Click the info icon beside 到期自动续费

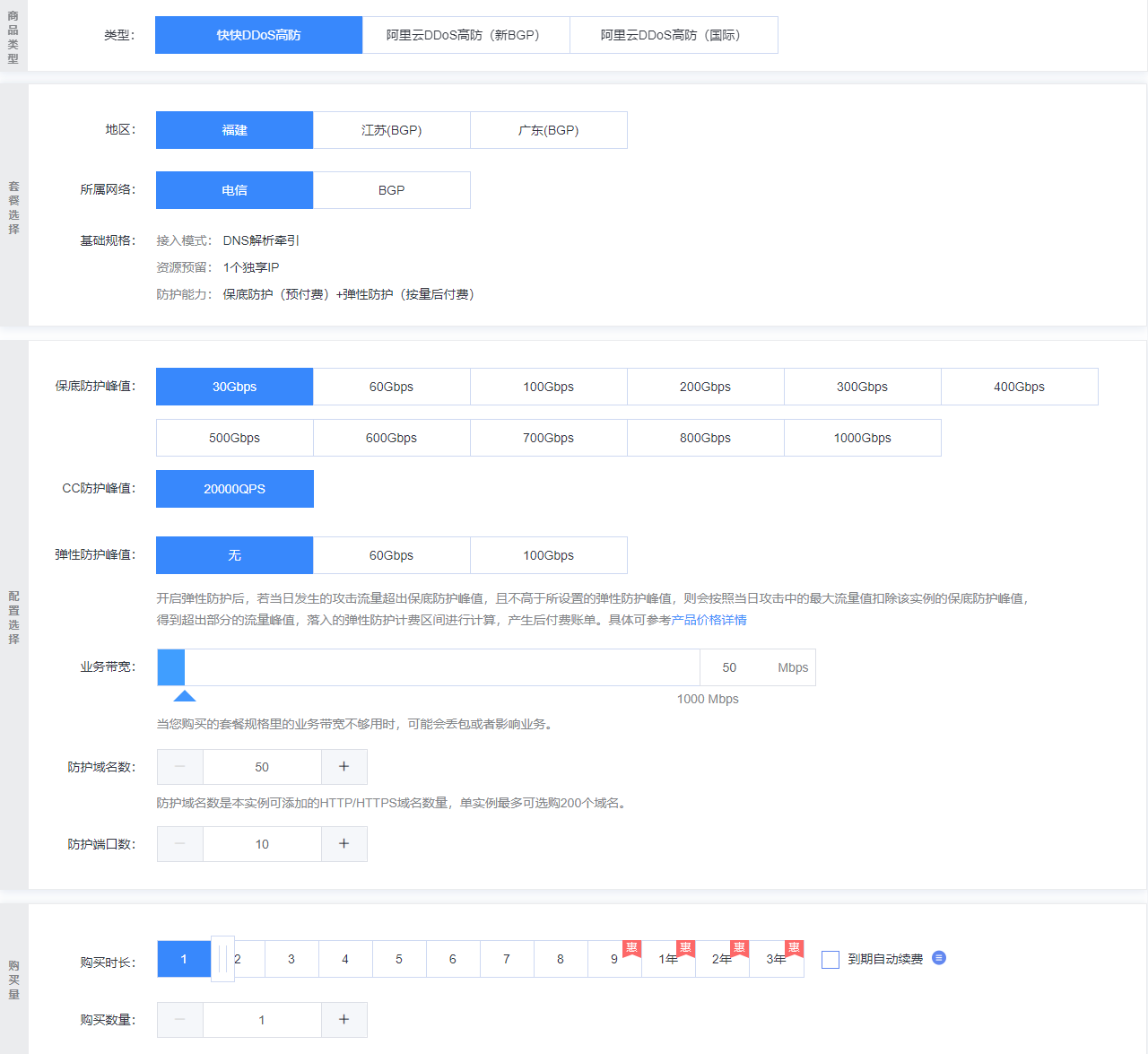939,958
